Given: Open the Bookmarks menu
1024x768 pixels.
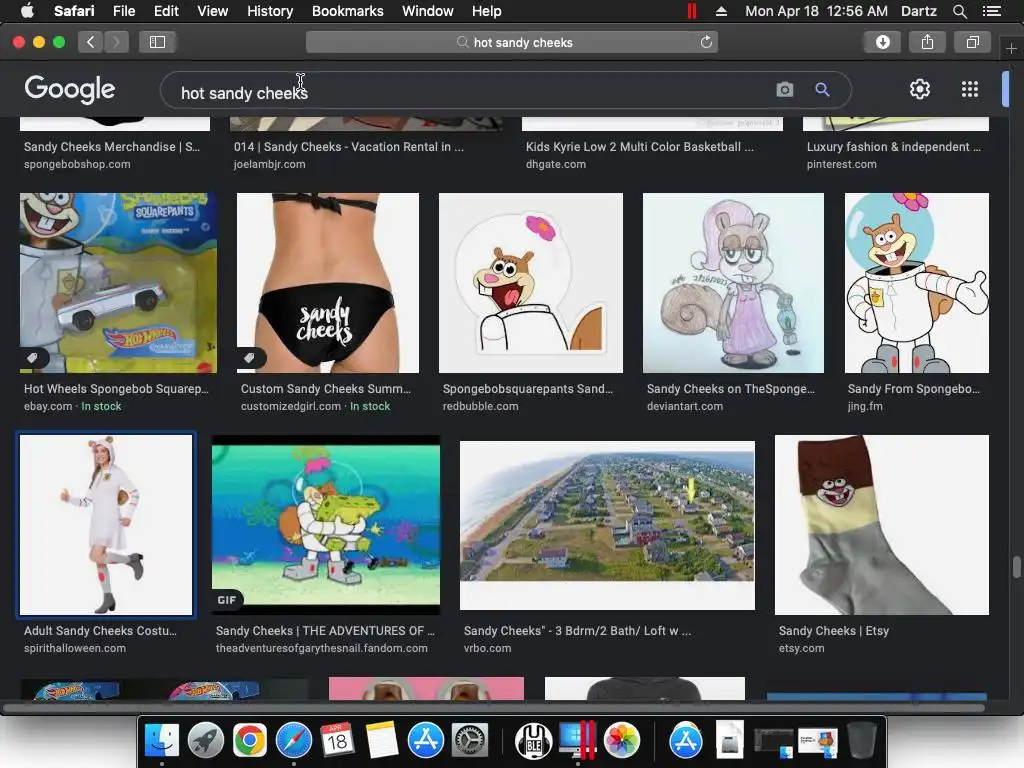Looking at the screenshot, I should click(347, 11).
